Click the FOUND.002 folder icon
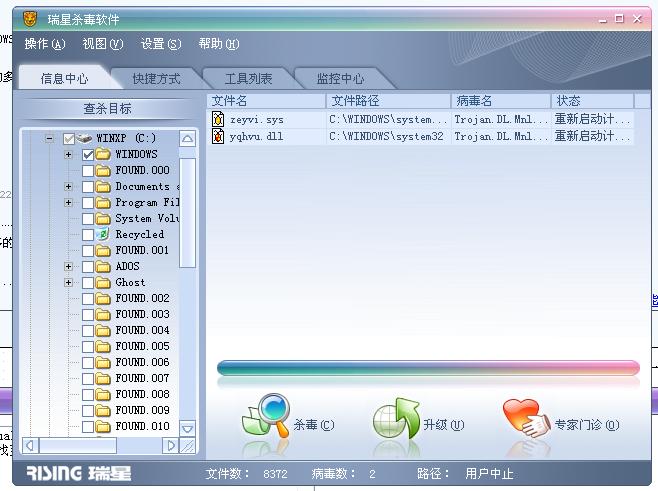 point(102,298)
